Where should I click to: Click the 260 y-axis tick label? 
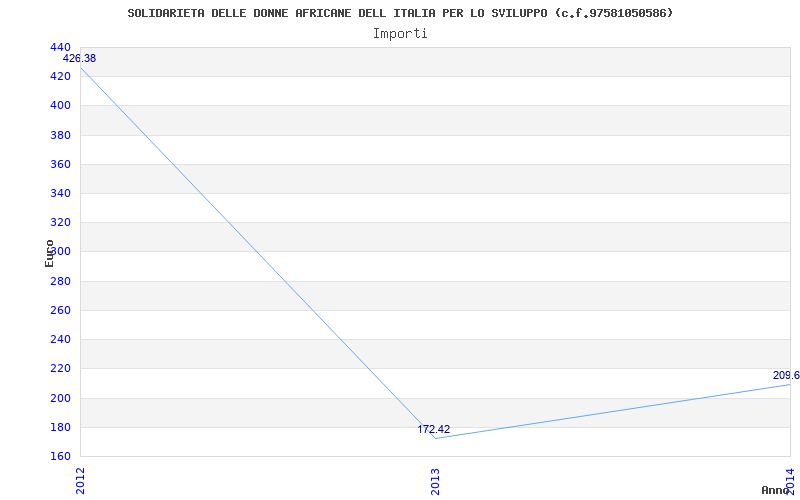(60, 310)
